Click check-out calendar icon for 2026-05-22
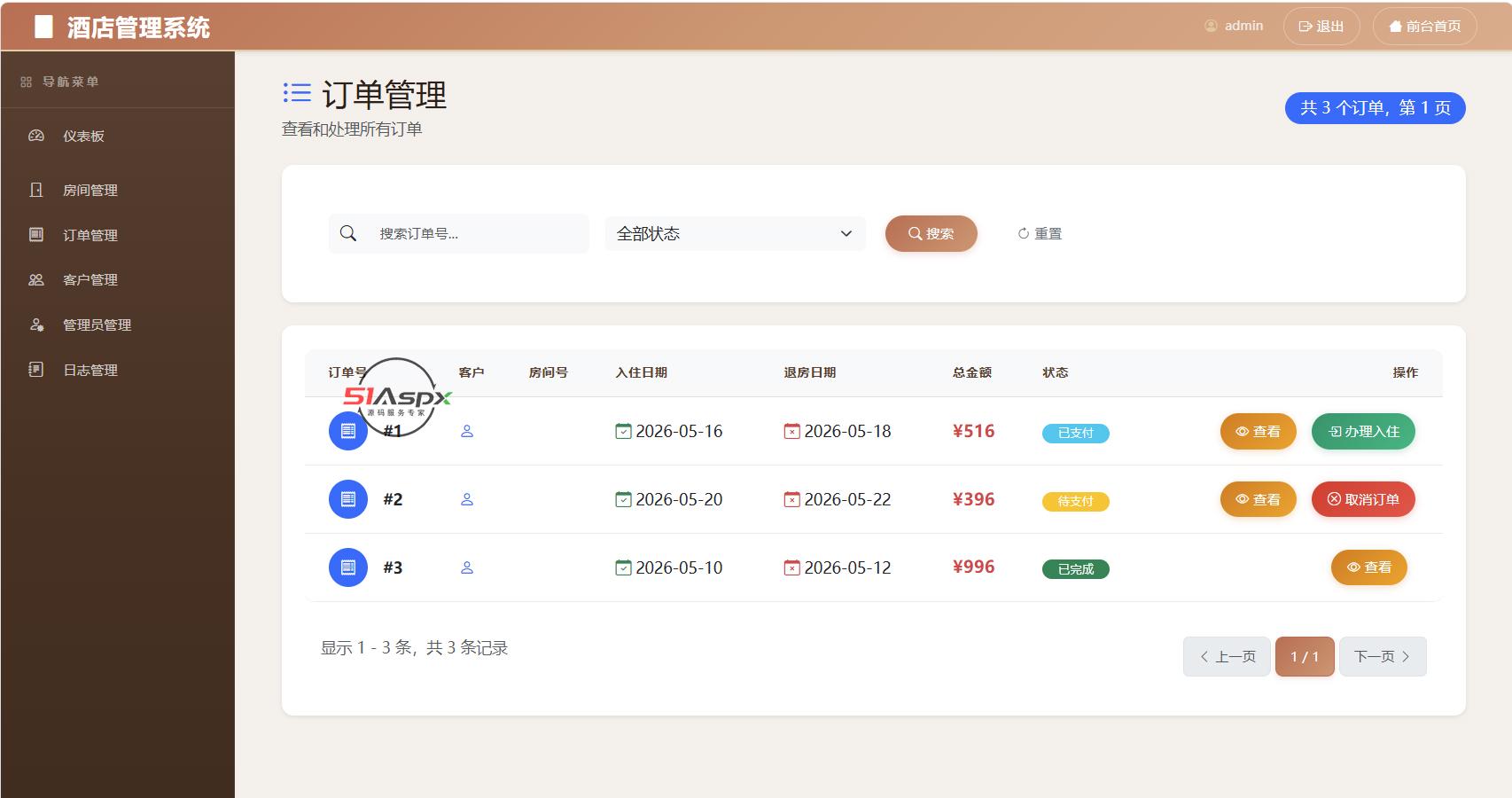This screenshot has height=798, width=1512. (x=792, y=499)
